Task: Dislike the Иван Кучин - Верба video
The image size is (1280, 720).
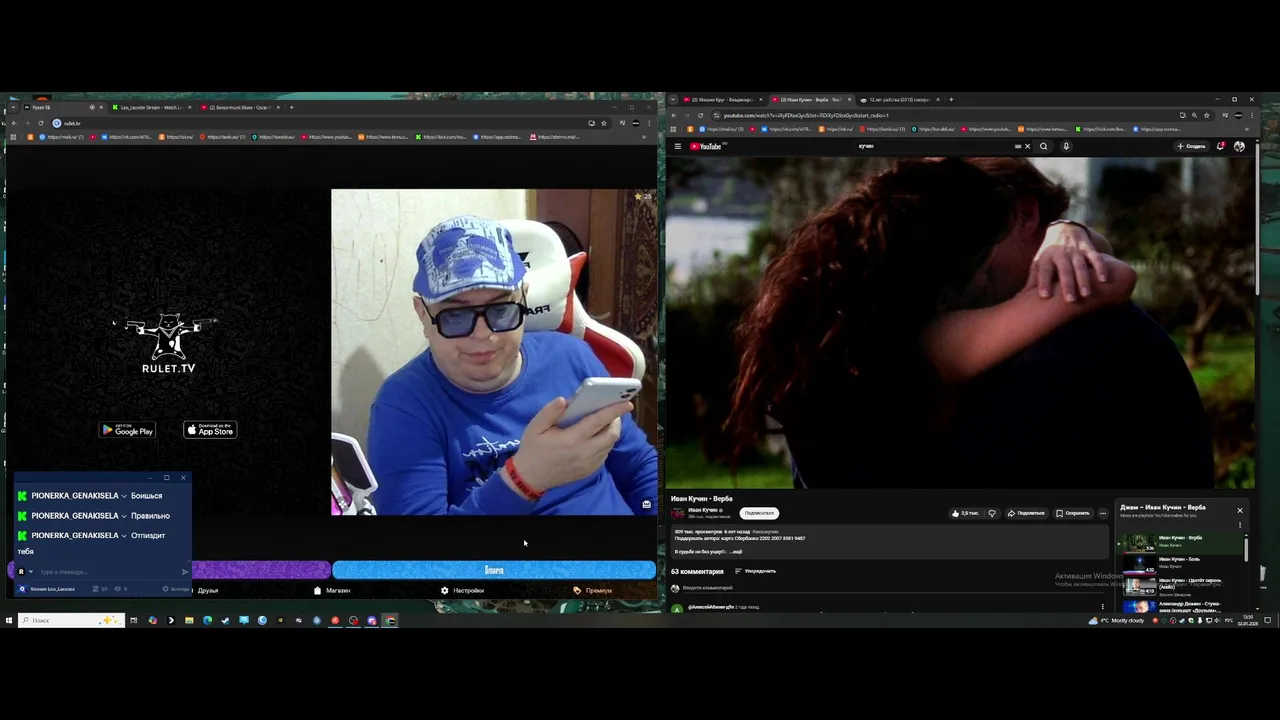Action: [x=992, y=513]
